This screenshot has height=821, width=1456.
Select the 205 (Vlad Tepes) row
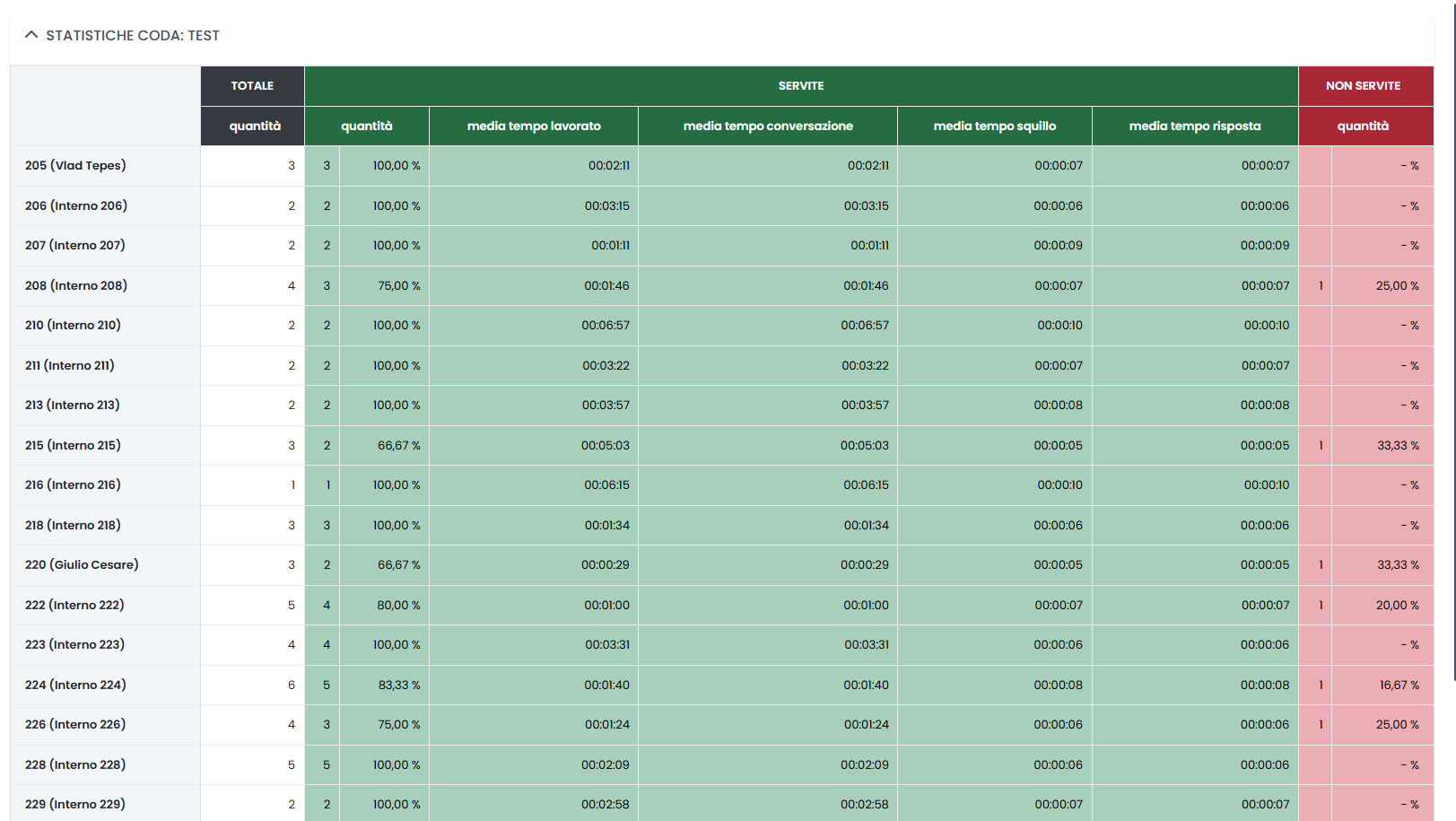tap(75, 166)
